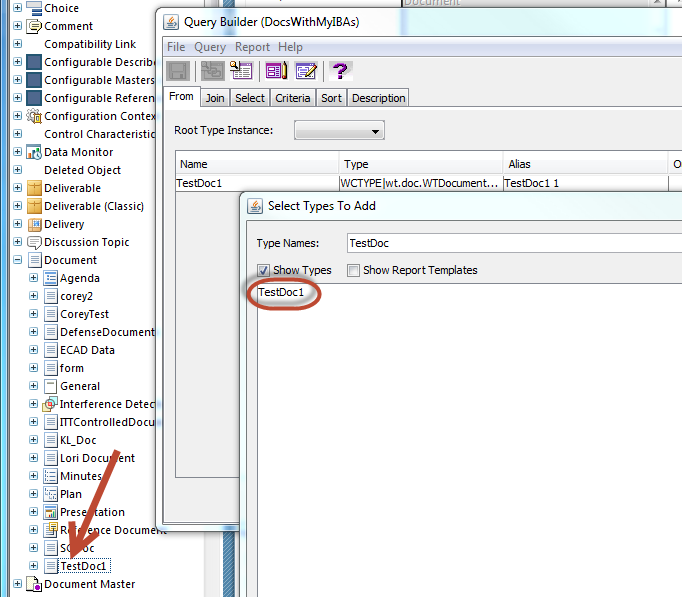Select the ECAD Data tree item

[87, 350]
